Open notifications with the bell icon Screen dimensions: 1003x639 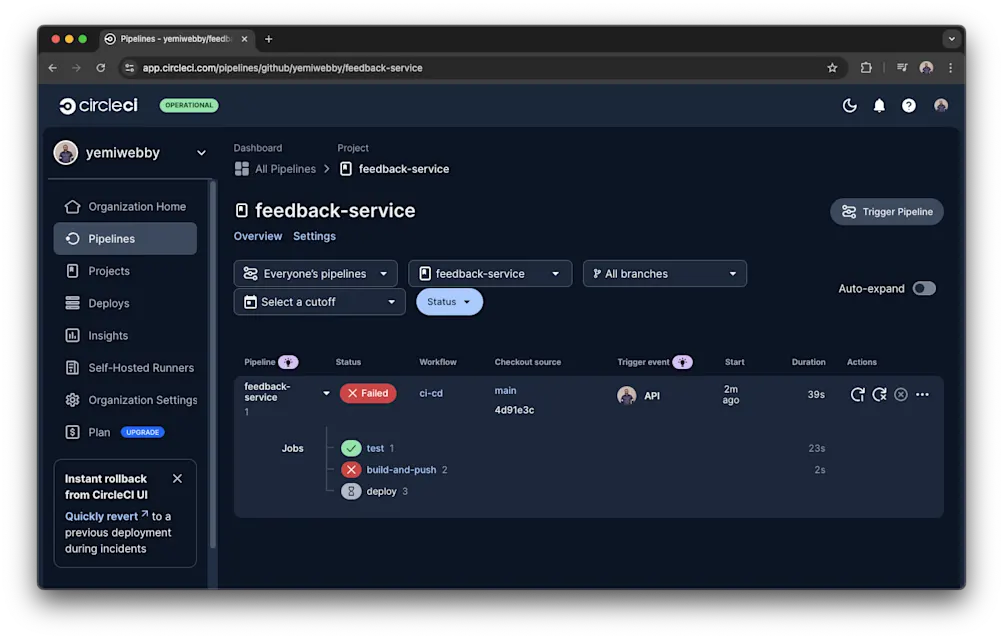click(x=879, y=105)
